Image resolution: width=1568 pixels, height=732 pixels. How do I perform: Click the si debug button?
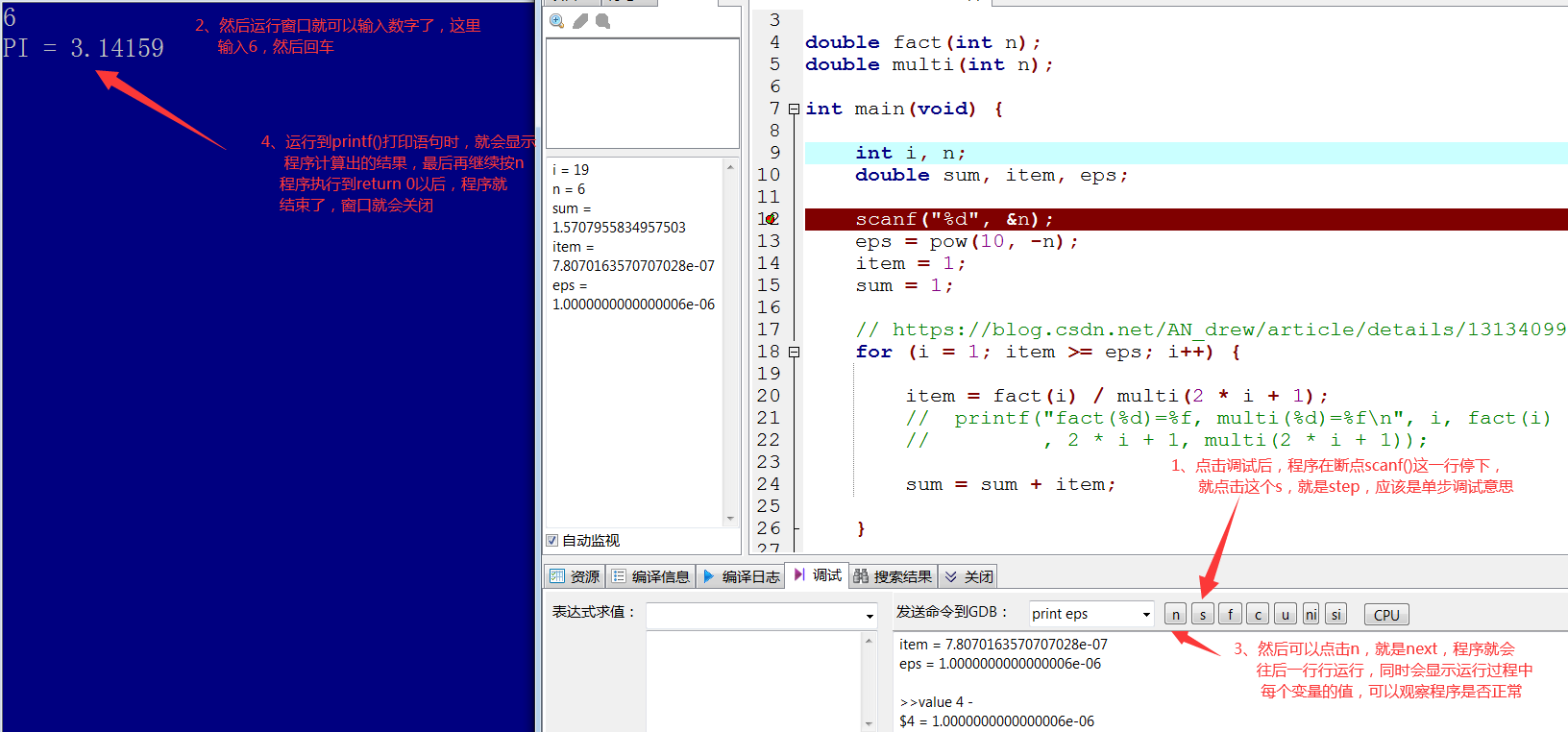[x=1335, y=615]
